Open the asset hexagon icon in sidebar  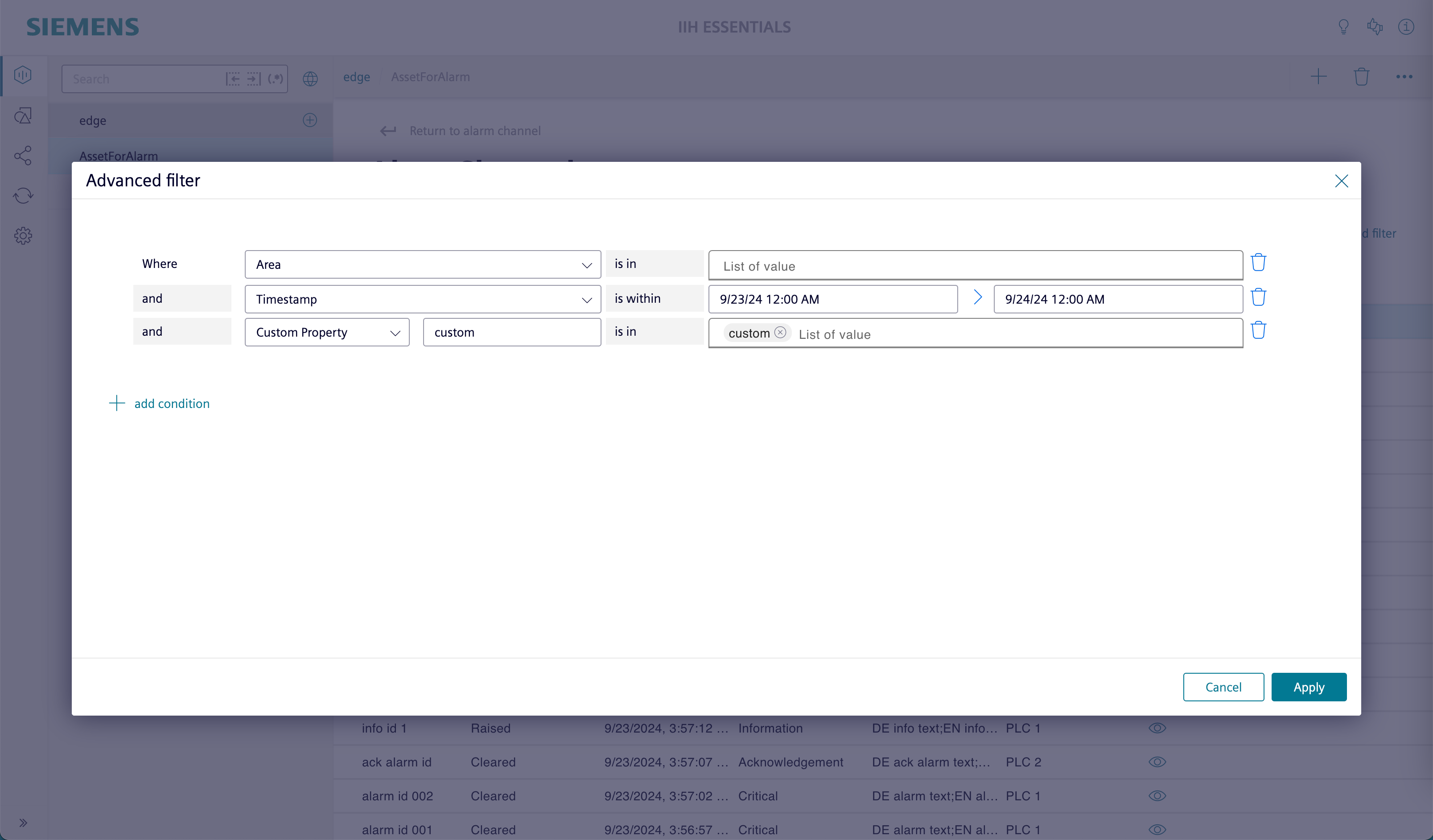point(23,75)
